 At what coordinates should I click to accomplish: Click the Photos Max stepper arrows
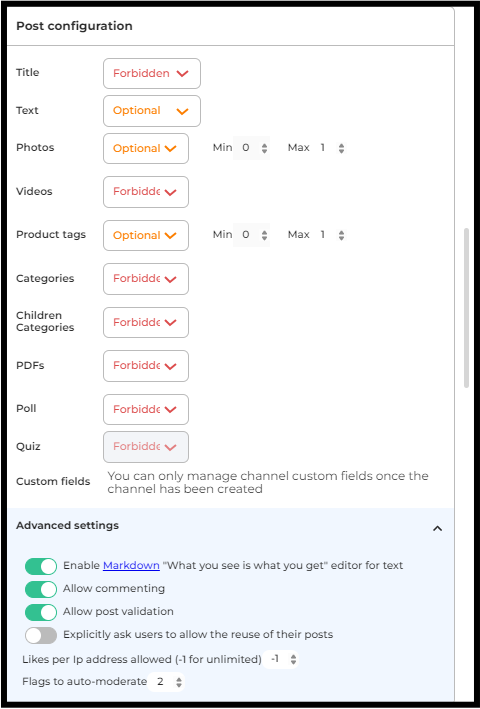[x=341, y=148]
